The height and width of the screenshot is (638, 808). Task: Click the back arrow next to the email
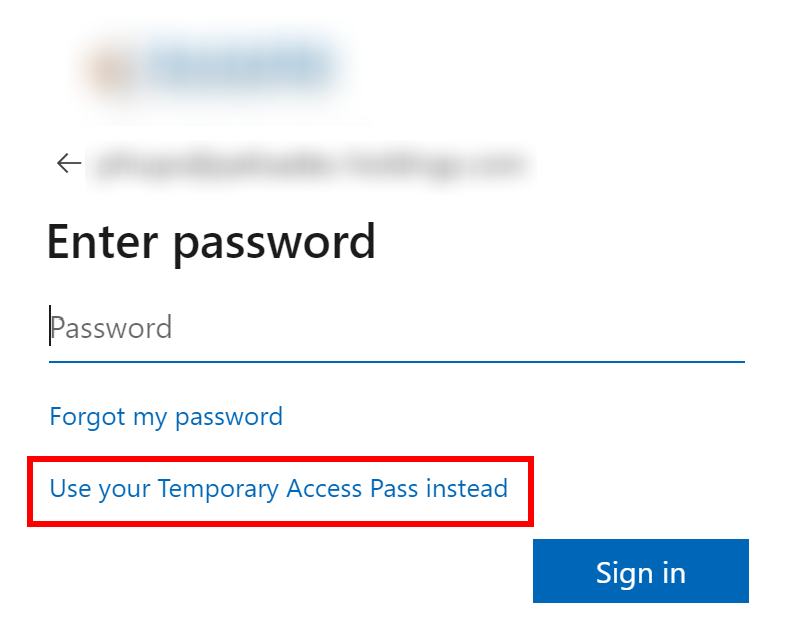pos(69,163)
